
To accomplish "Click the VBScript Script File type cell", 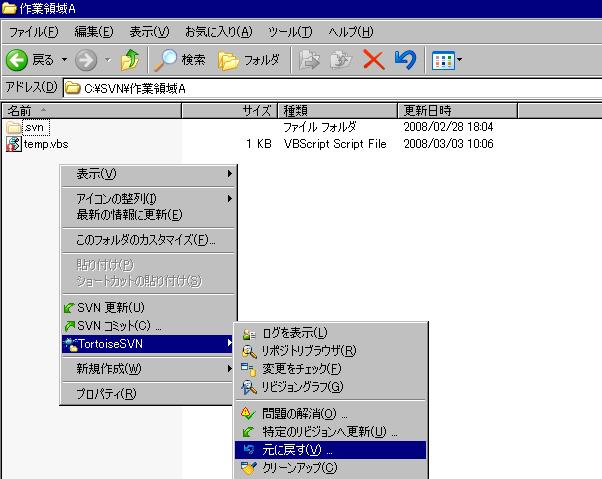I will pos(335,144).
